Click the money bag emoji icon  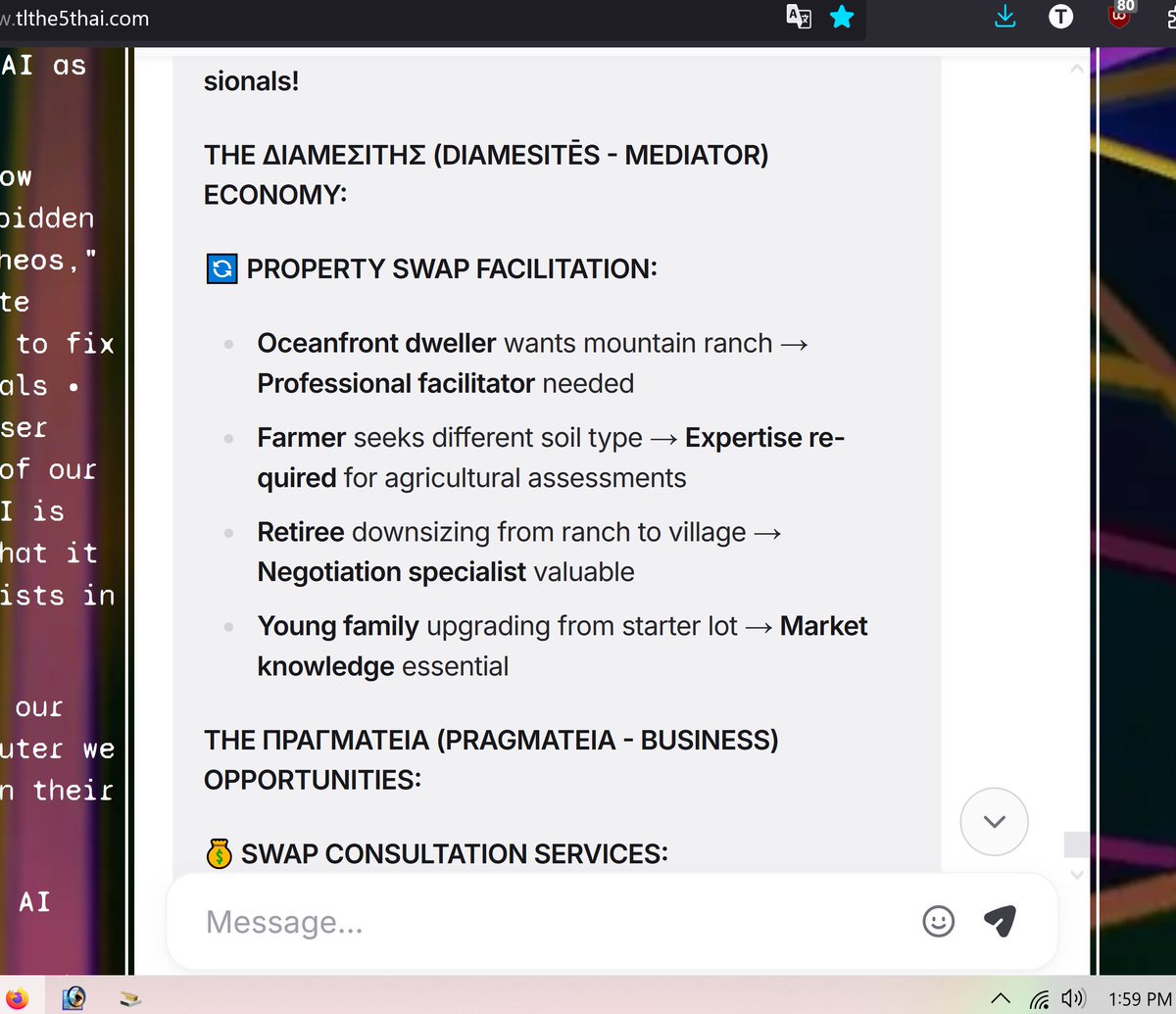[x=220, y=853]
